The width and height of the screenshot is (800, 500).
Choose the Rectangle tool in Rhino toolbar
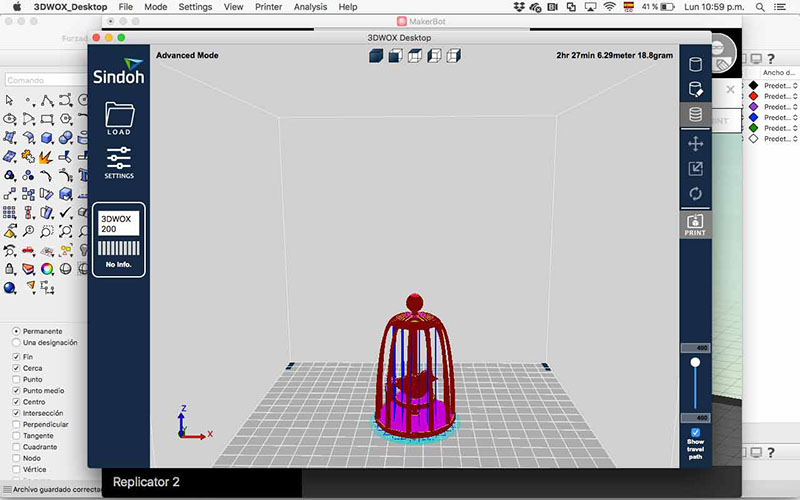point(47,119)
